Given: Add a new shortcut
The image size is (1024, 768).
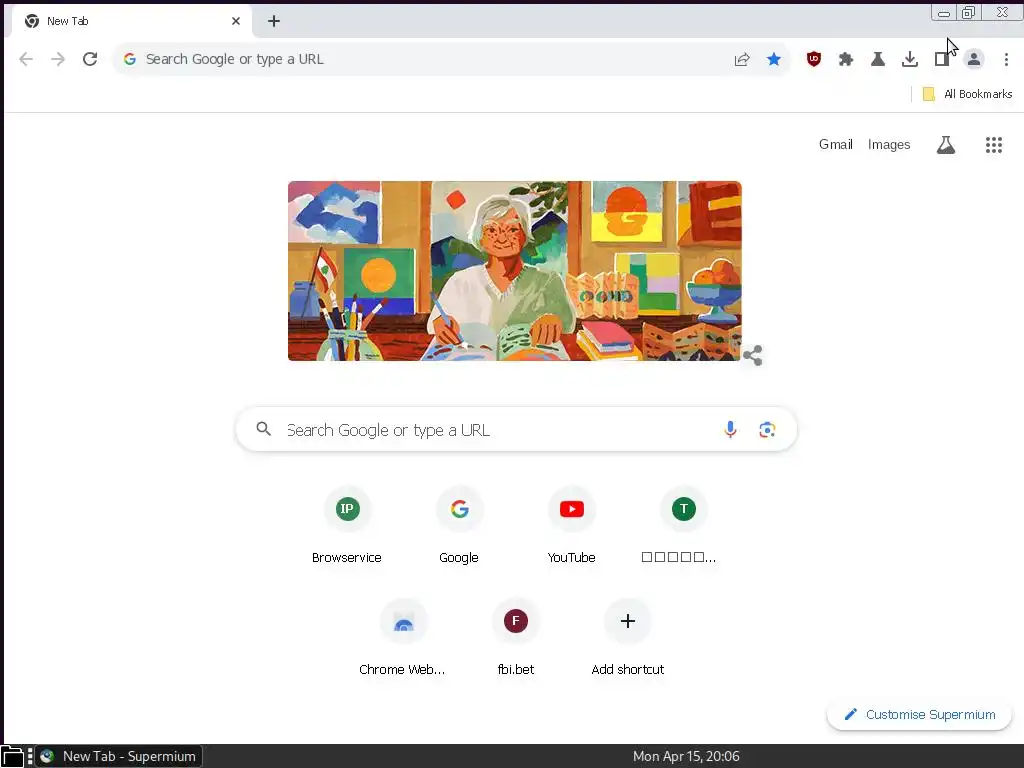Looking at the screenshot, I should pos(628,637).
